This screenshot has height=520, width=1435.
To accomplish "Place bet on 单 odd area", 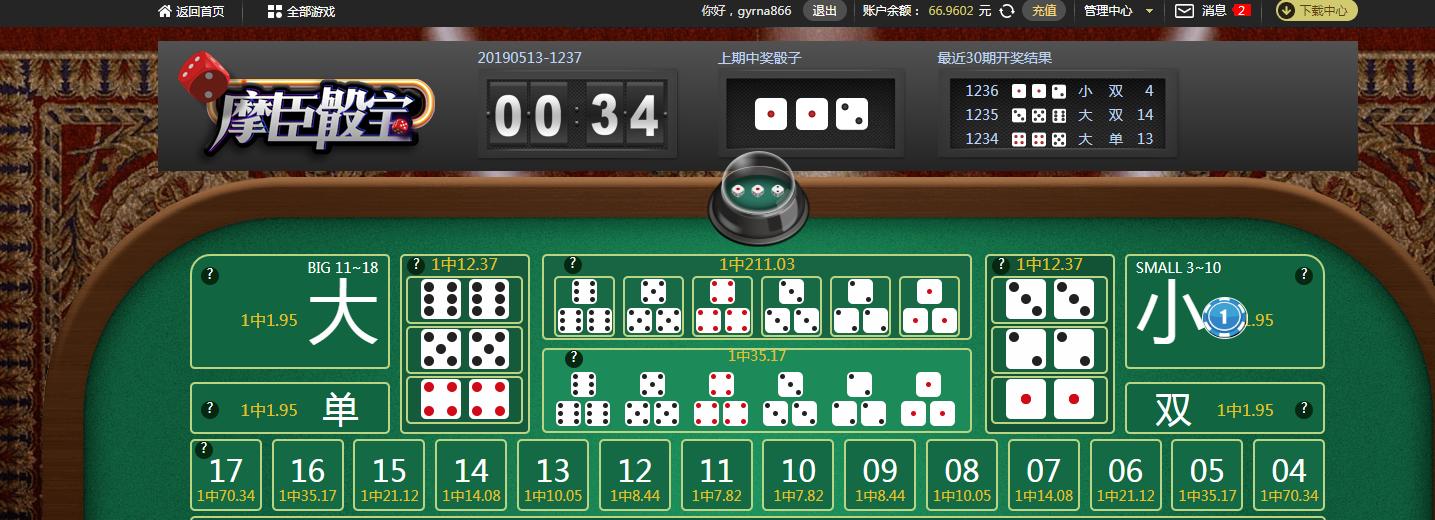I will [x=290, y=408].
